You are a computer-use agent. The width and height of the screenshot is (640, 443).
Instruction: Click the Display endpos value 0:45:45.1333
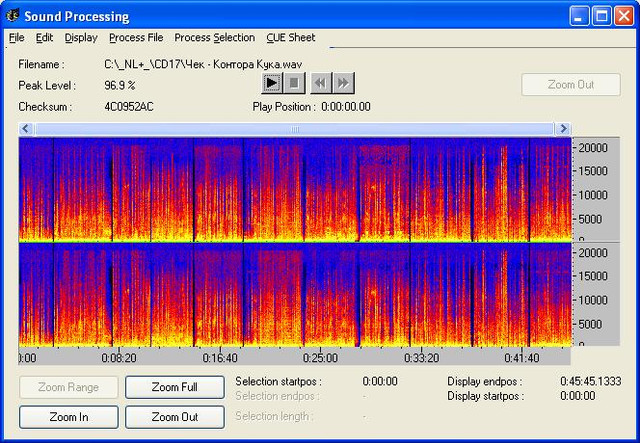591,381
